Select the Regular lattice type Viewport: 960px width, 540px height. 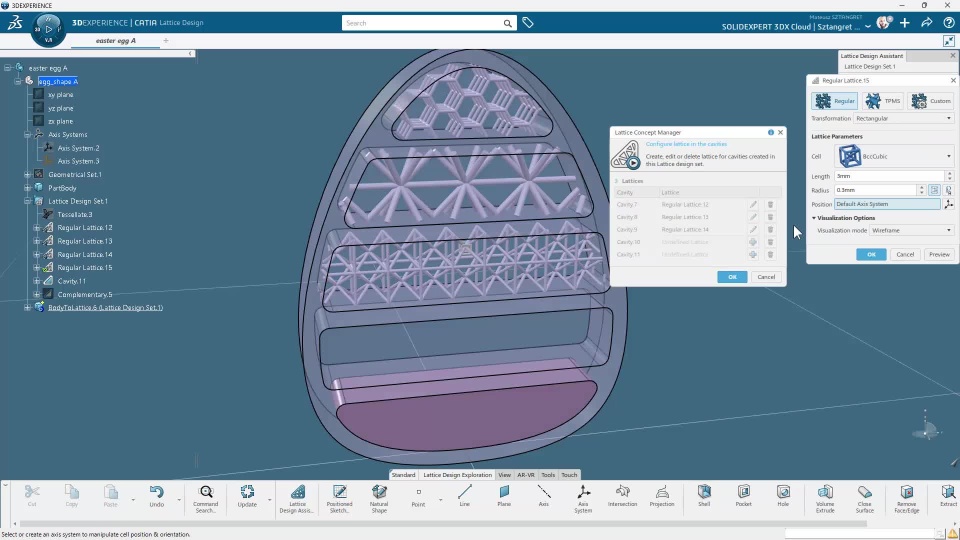pyautogui.click(x=834, y=100)
